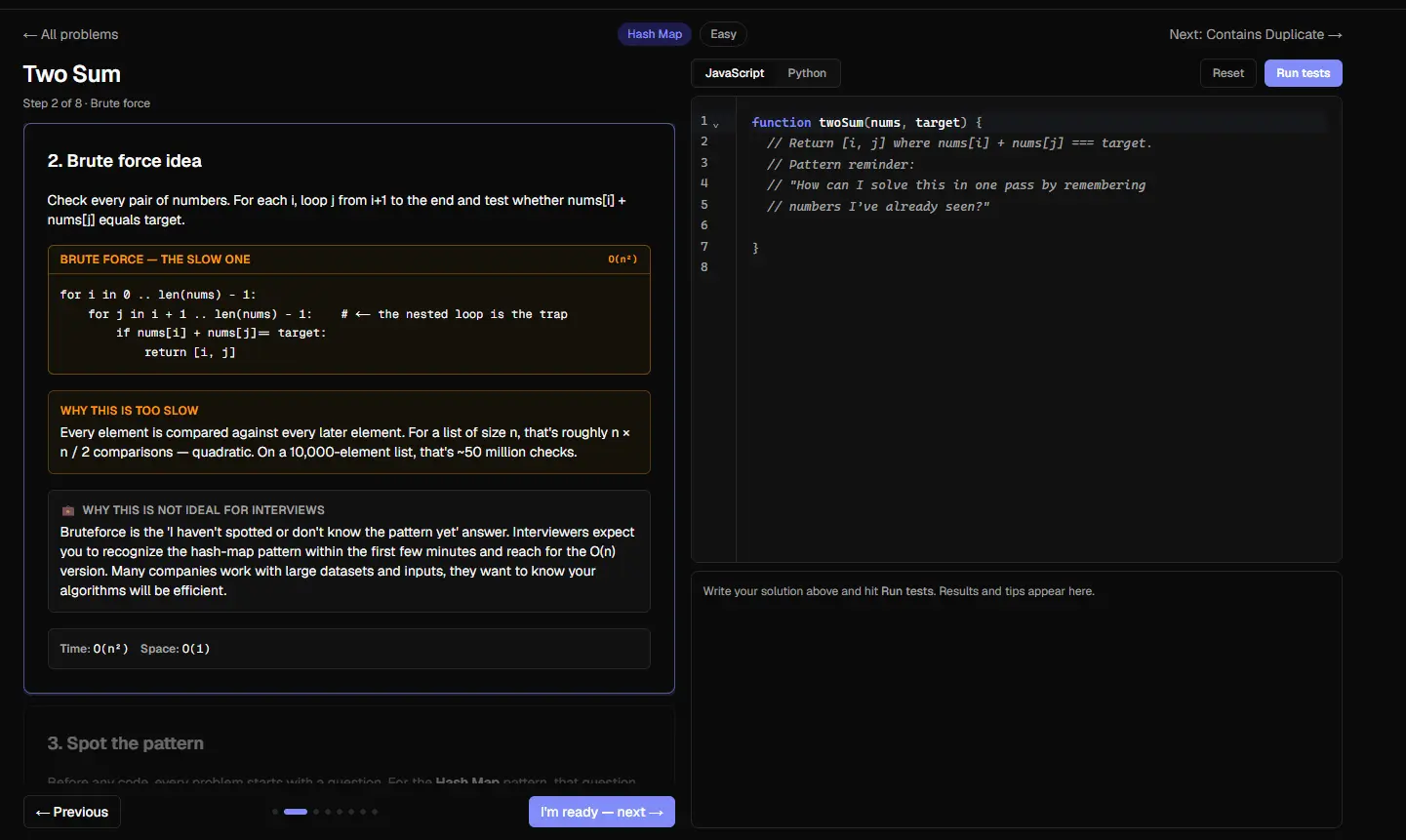Collapse the twoSum function fold chevron
Screen dimensions: 1406x840
tap(716, 124)
